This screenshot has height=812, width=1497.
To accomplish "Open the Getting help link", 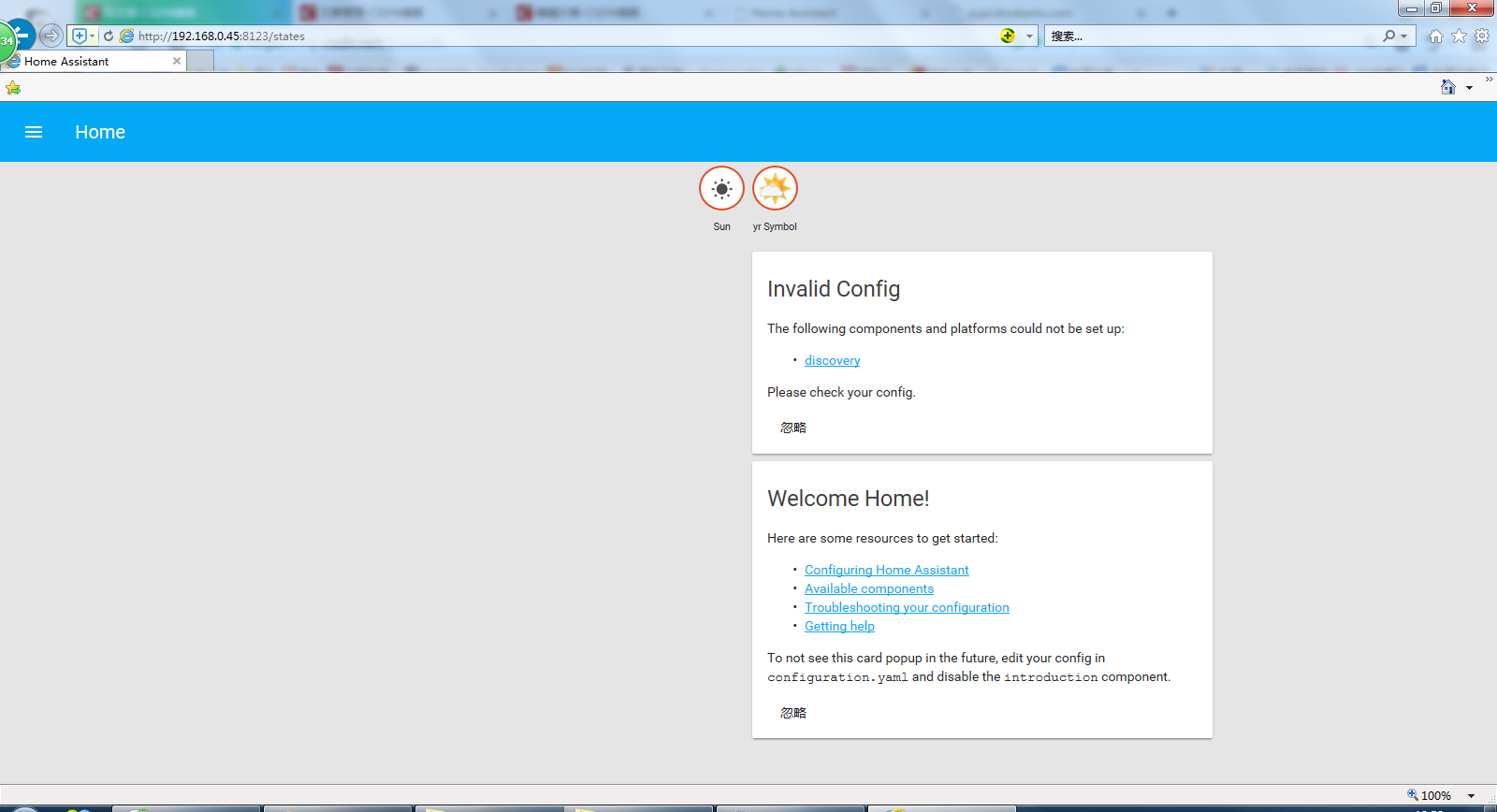I will [839, 626].
